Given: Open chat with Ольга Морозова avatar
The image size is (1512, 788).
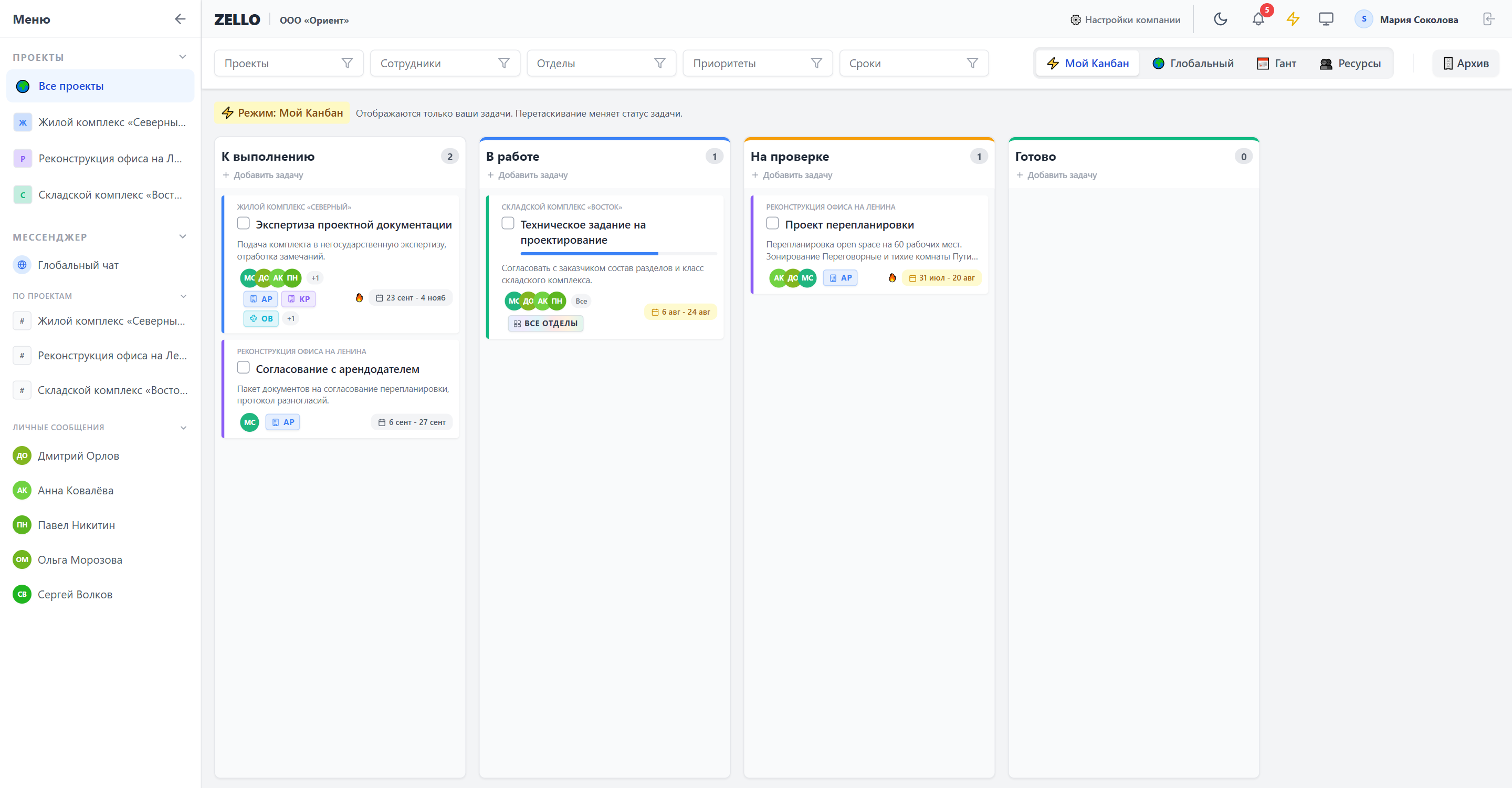Looking at the screenshot, I should point(22,559).
